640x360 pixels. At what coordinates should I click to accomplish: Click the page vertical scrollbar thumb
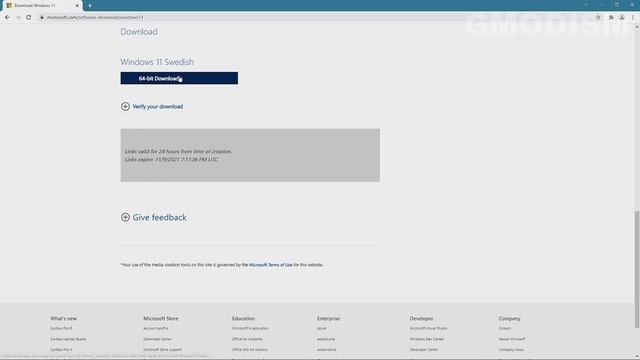point(637,269)
